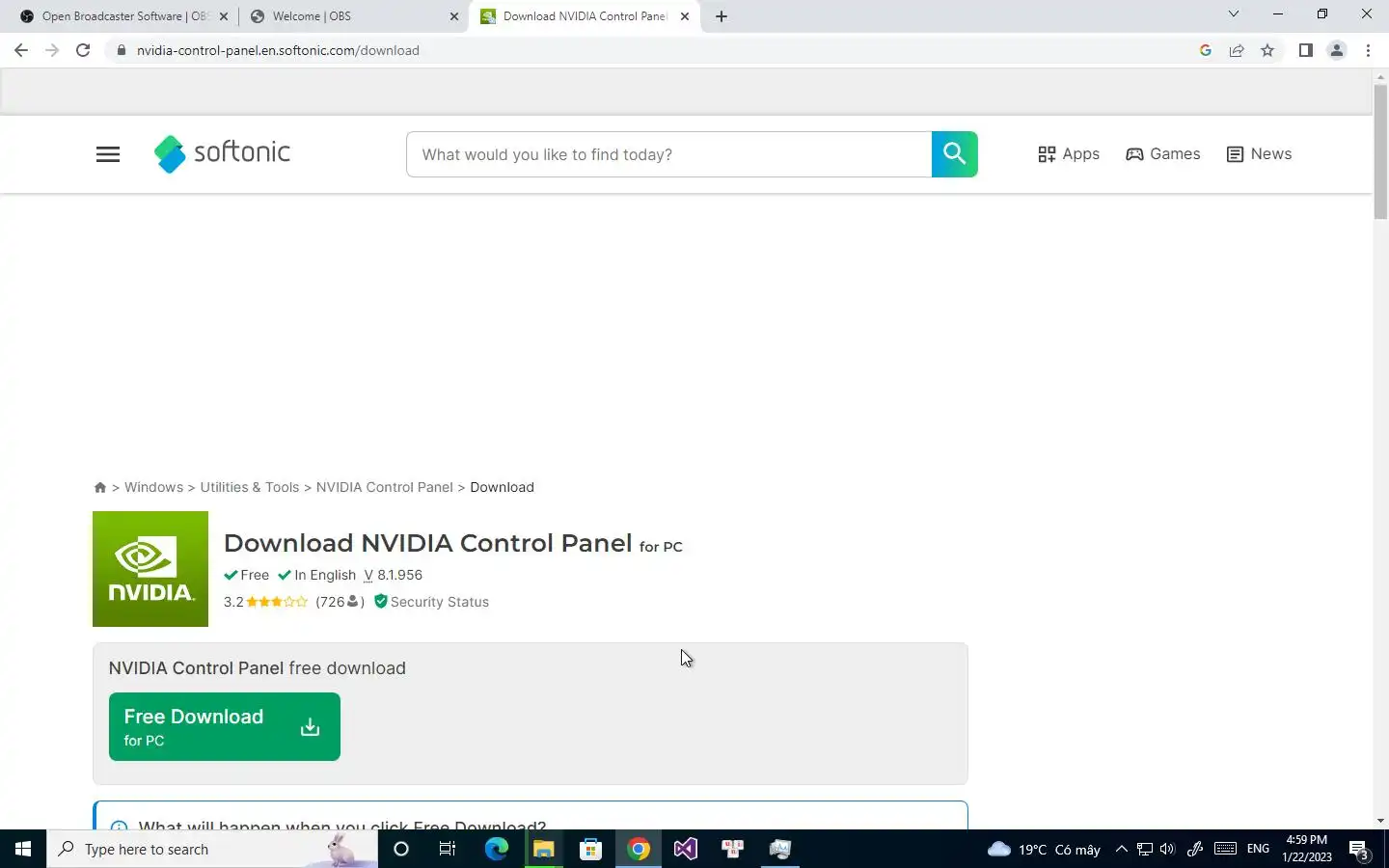Open Visual Studio from taskbar

(686, 849)
